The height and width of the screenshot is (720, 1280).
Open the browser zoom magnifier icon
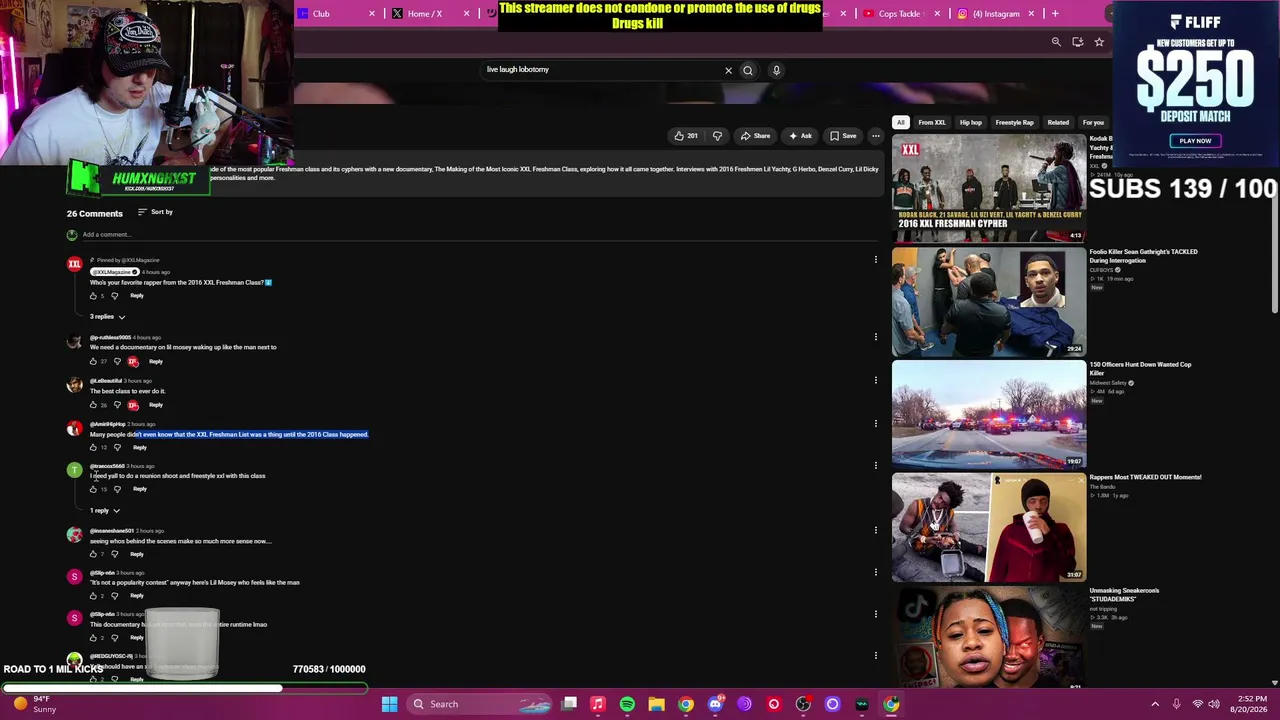point(1056,42)
